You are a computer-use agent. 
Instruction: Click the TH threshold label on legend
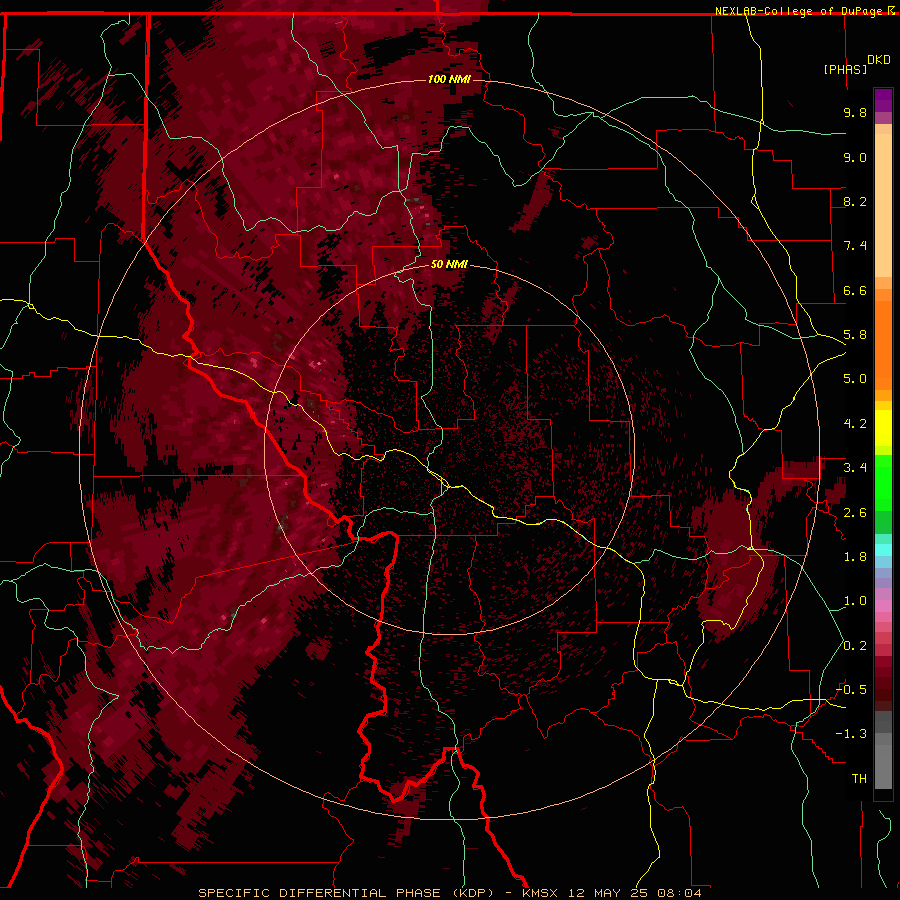tap(859, 778)
